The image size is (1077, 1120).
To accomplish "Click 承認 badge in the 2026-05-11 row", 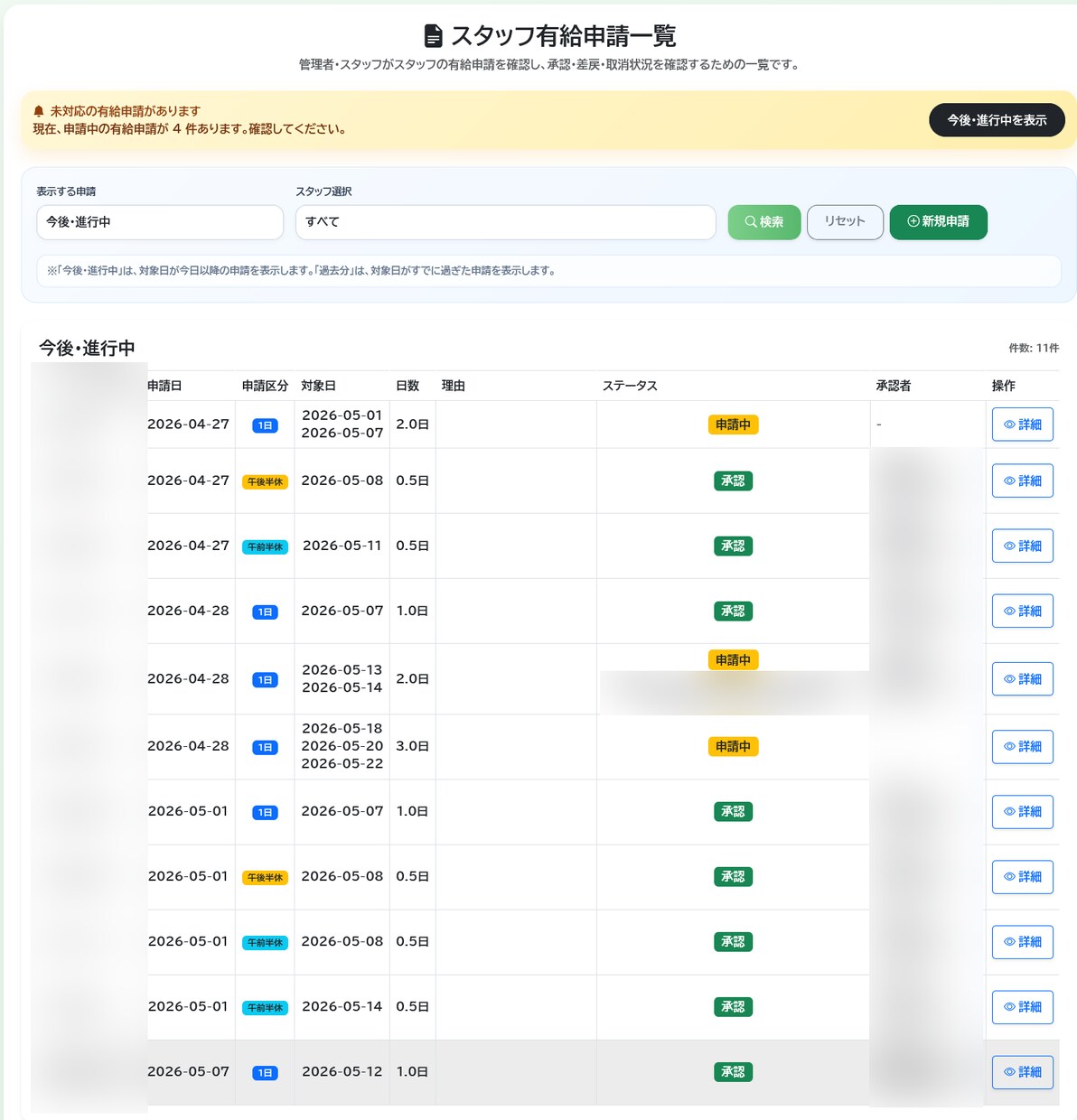I will [733, 546].
